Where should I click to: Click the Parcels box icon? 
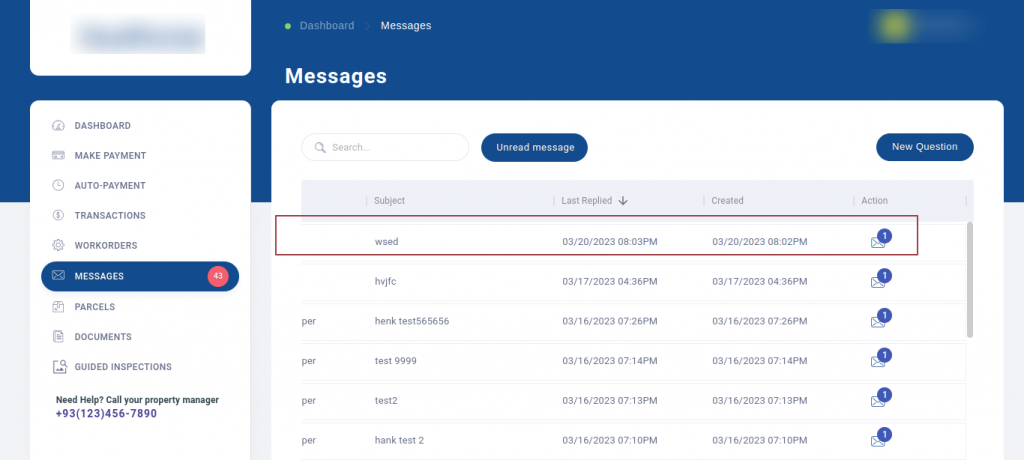click(x=58, y=307)
